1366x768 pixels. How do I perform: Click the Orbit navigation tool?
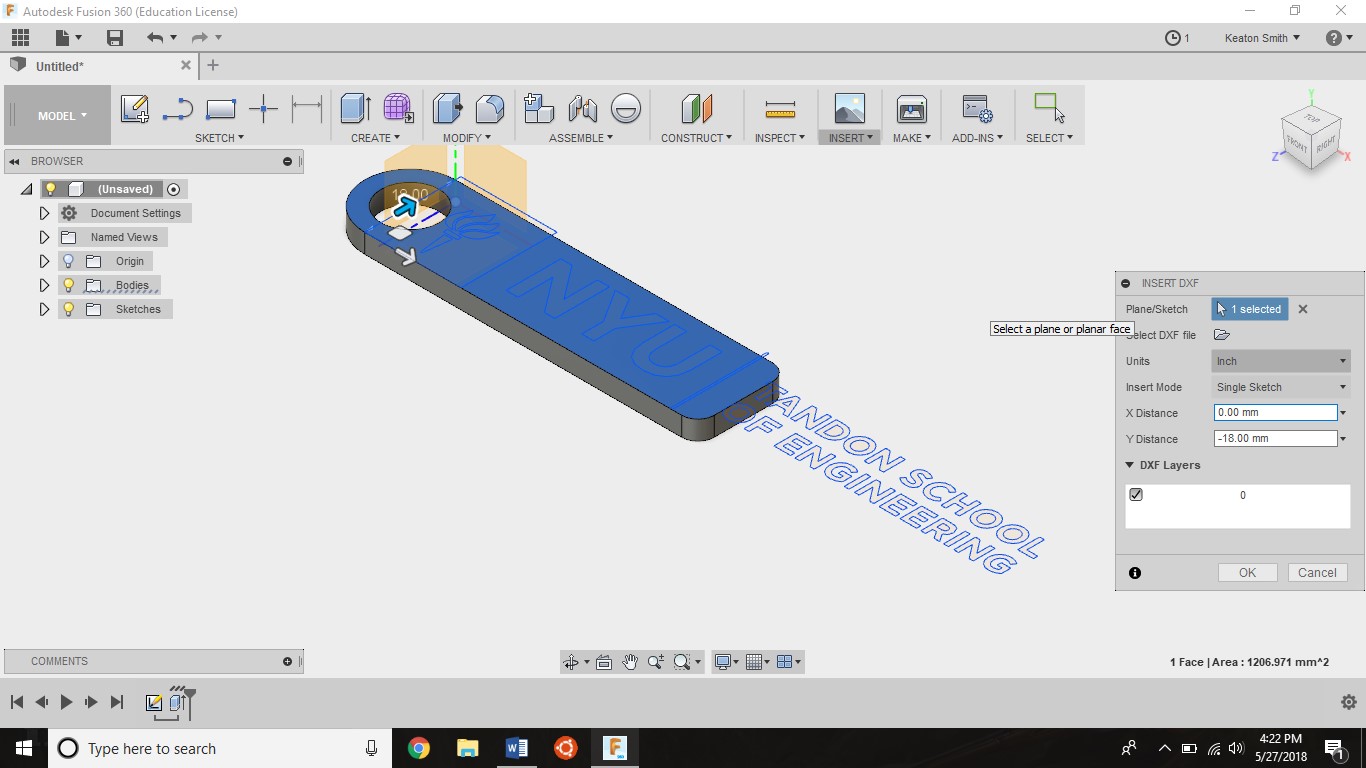[x=571, y=662]
